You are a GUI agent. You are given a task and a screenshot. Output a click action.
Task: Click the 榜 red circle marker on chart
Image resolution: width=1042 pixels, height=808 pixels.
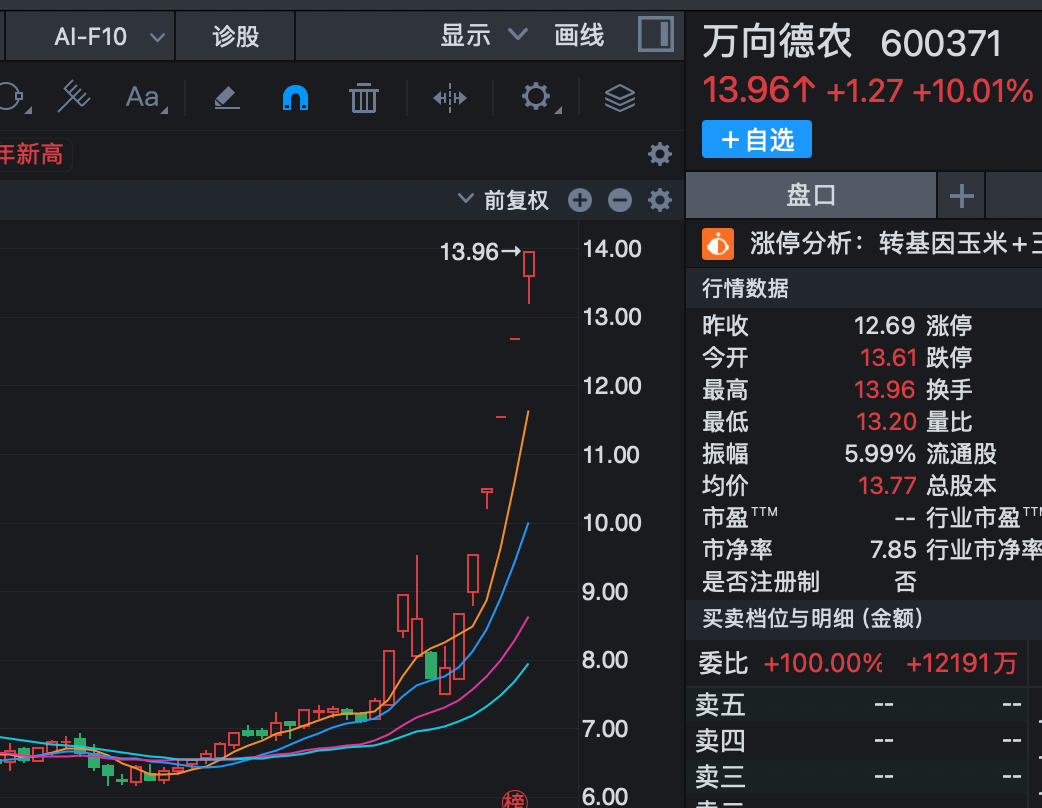click(514, 799)
